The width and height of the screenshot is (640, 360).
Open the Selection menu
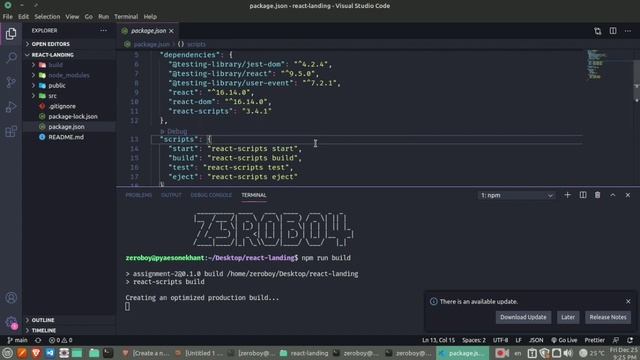click(x=47, y=17)
